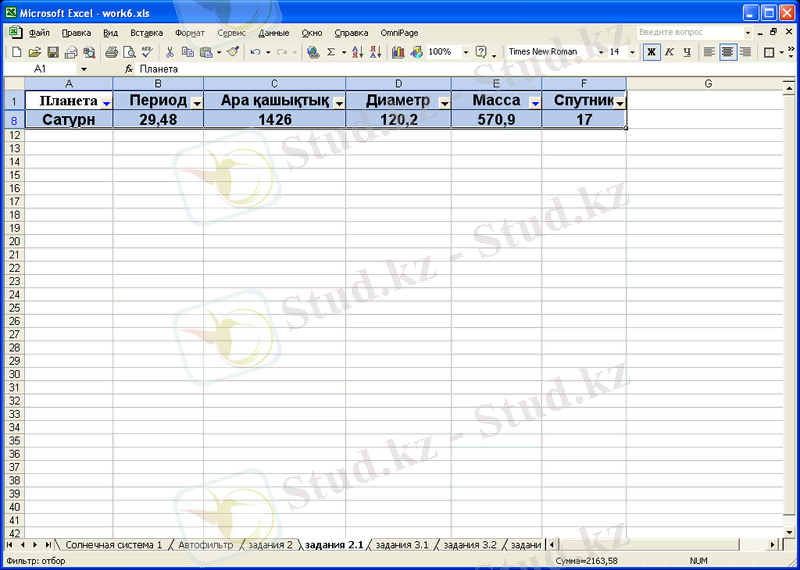Select filtered row 8 header
This screenshot has height=570, width=800.
tap(14, 120)
